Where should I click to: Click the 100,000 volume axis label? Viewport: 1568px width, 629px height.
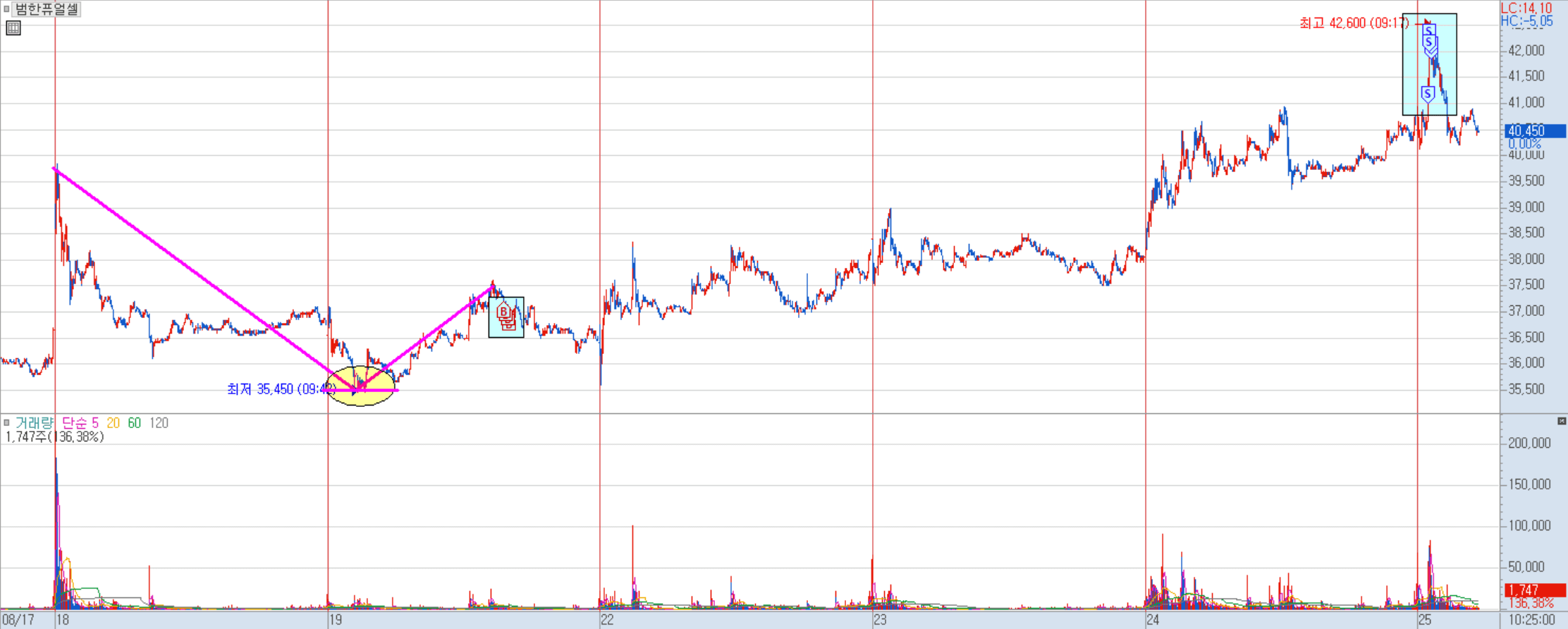click(x=1530, y=526)
